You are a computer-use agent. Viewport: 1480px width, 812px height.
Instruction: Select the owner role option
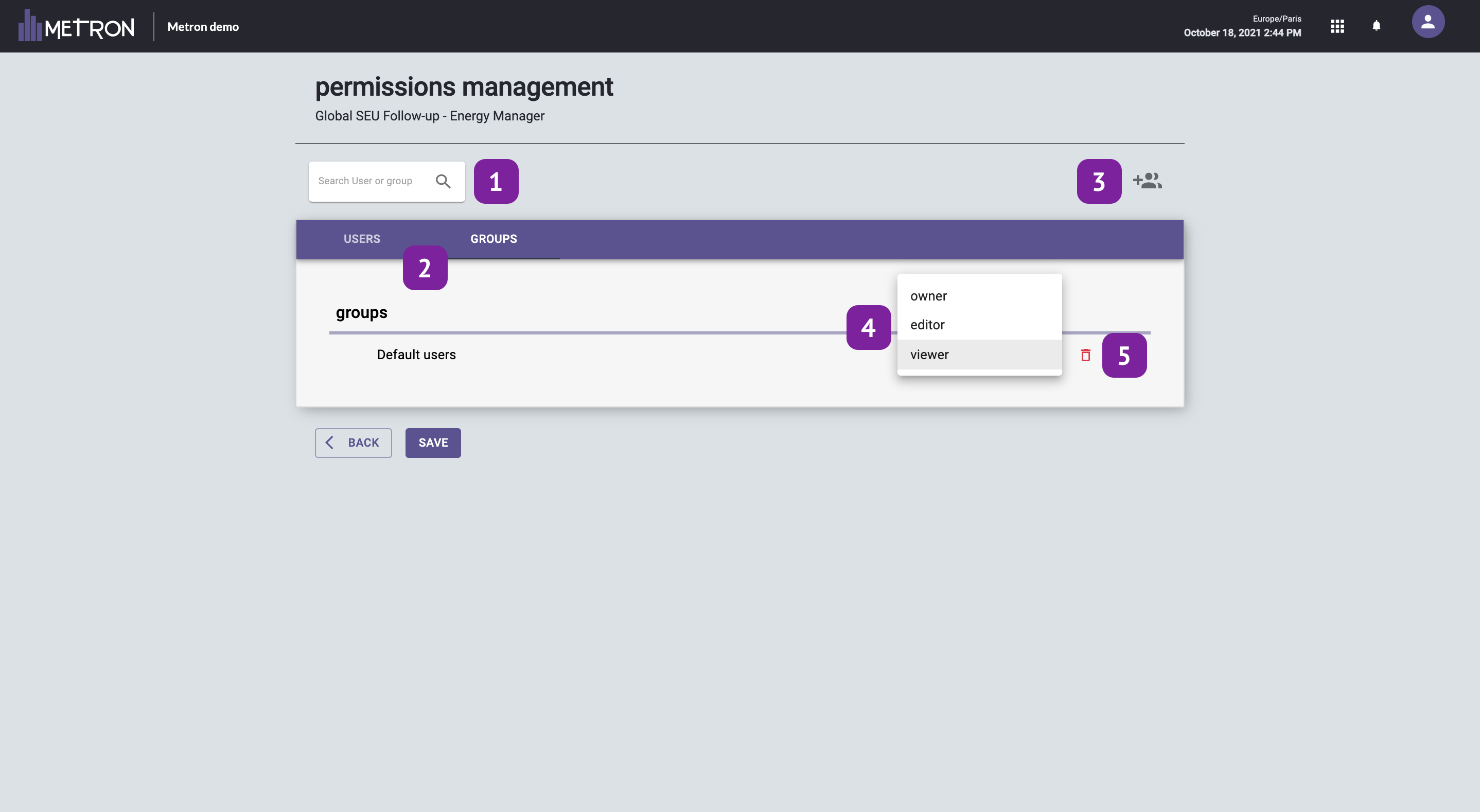tap(928, 296)
